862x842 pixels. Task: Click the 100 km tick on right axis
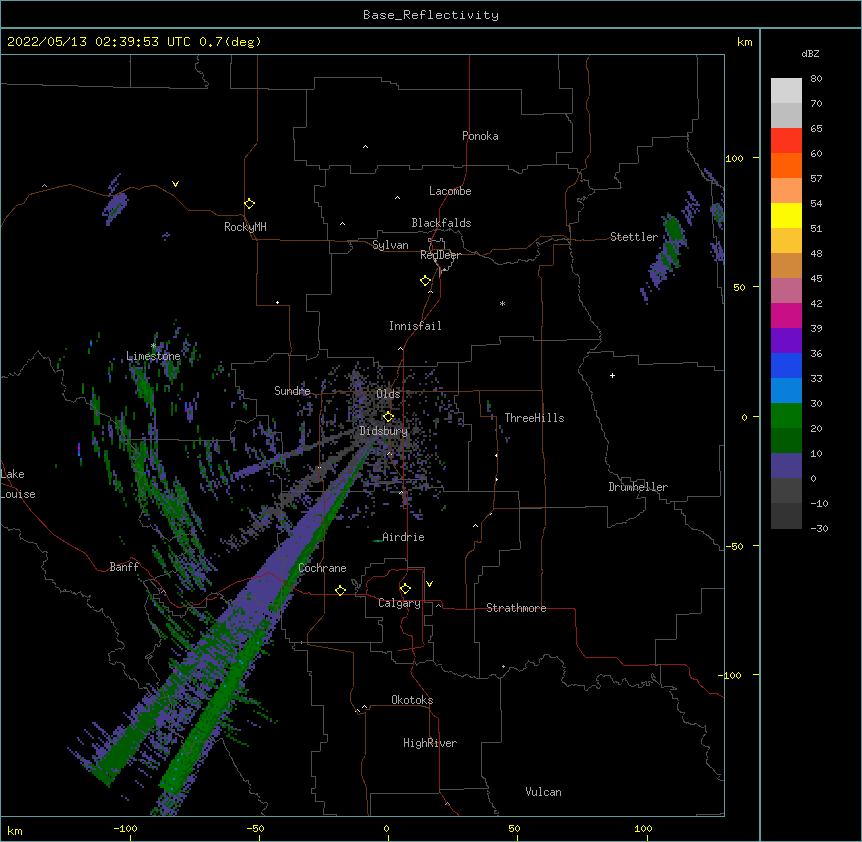click(734, 159)
